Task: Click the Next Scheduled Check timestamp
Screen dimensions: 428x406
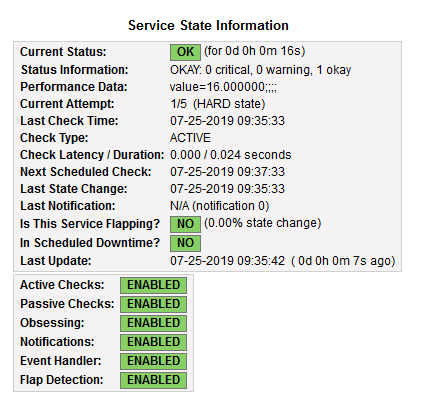Action: (x=227, y=172)
